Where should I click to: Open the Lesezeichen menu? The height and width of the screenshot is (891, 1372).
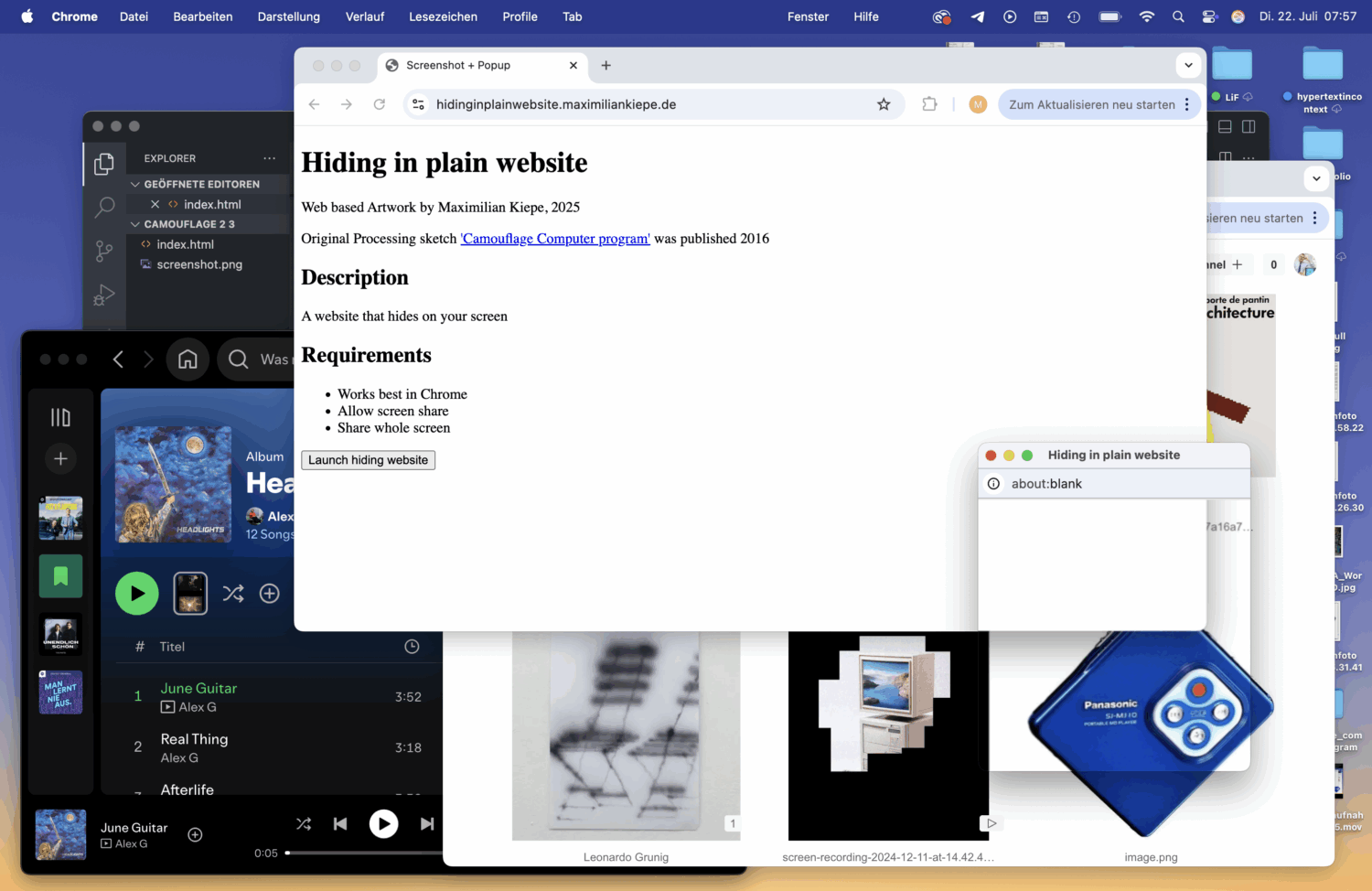(443, 16)
